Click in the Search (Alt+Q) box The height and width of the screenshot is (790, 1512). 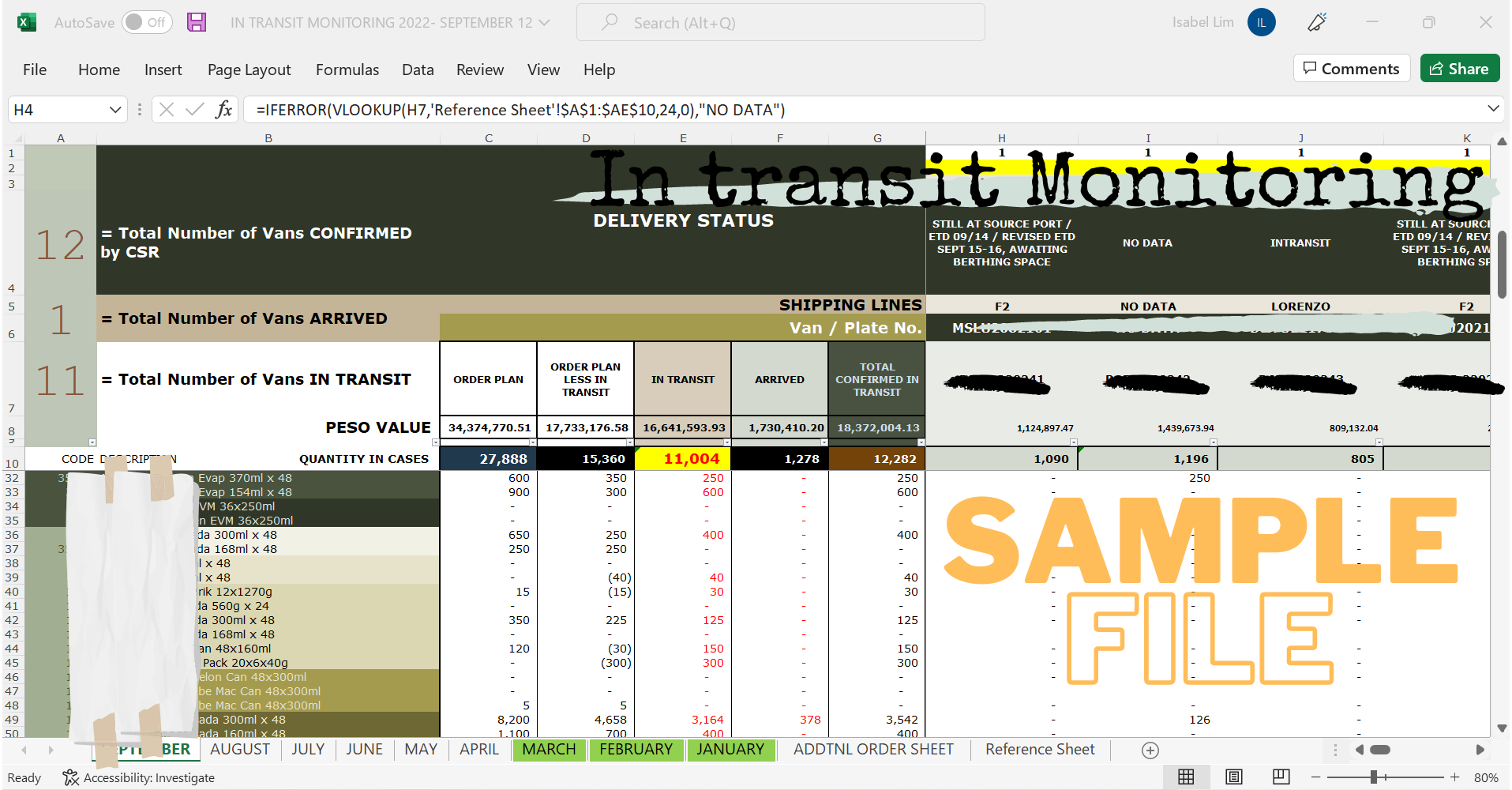pos(781,22)
